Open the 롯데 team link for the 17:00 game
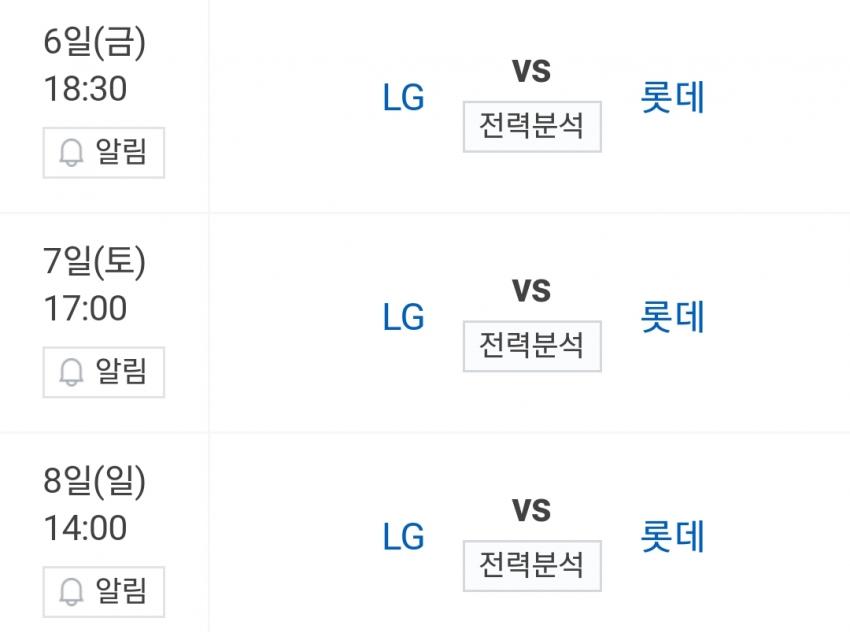Viewport: 850px width, 632px height. (673, 318)
